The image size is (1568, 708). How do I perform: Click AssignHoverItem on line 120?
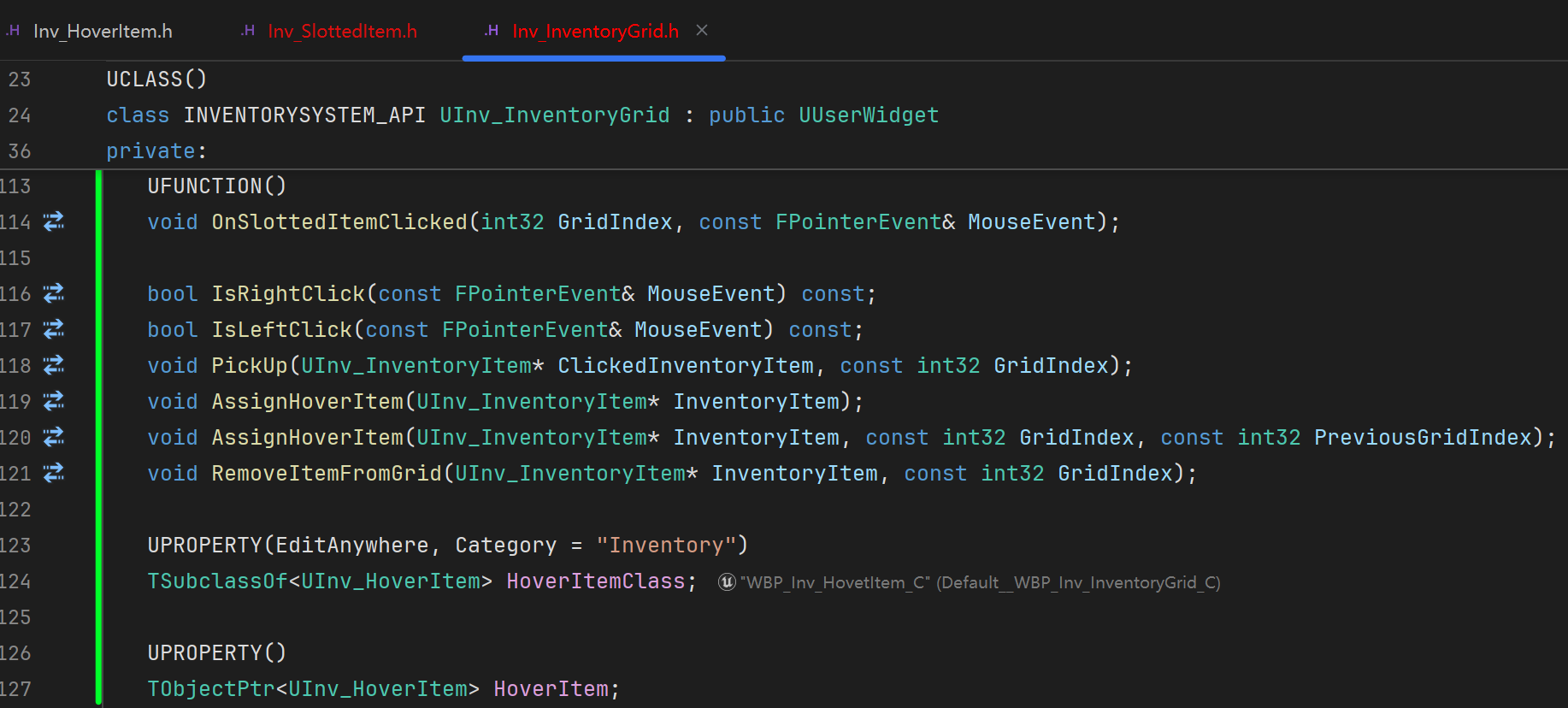pos(307,438)
